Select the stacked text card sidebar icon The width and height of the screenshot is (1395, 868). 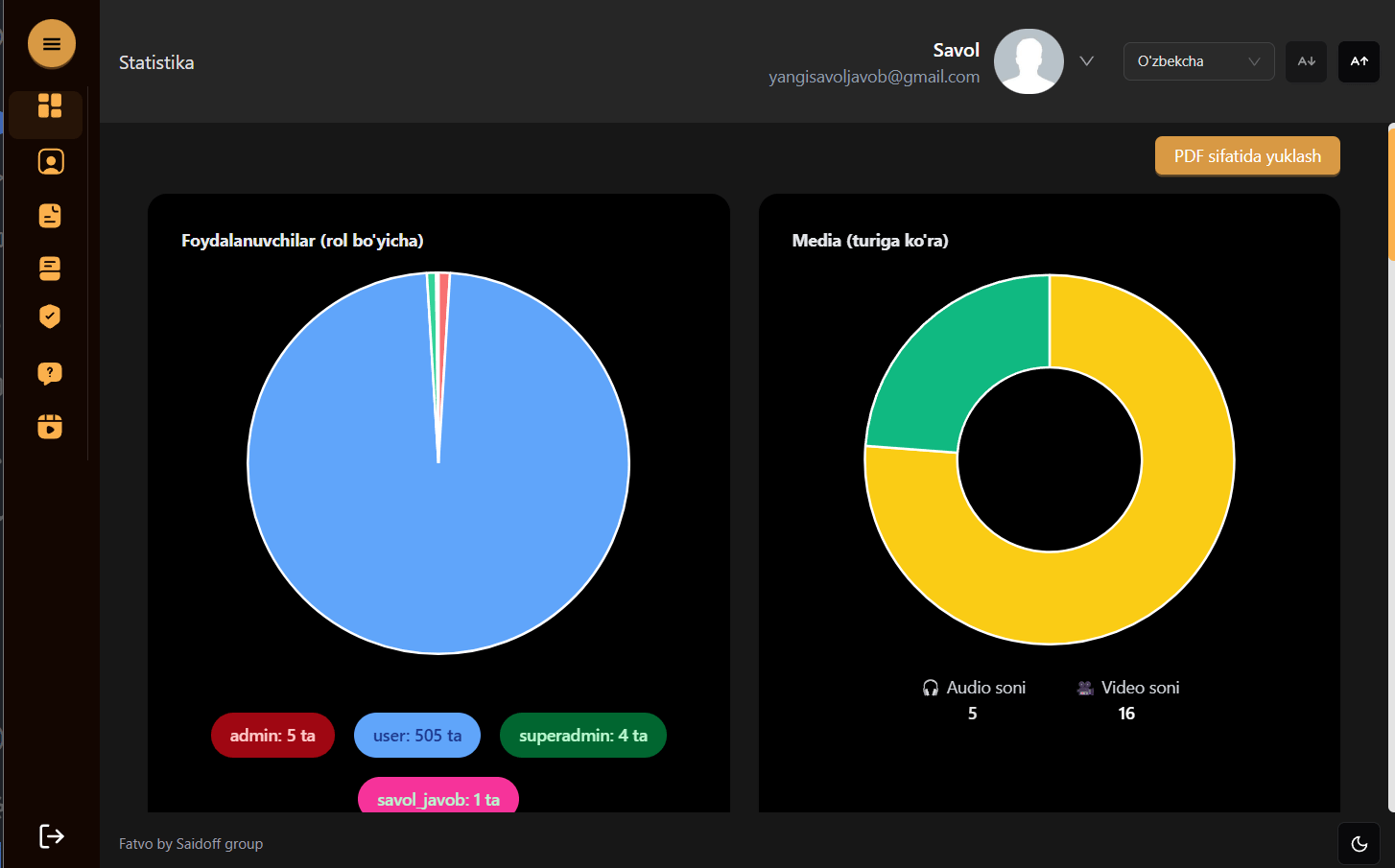(x=50, y=269)
